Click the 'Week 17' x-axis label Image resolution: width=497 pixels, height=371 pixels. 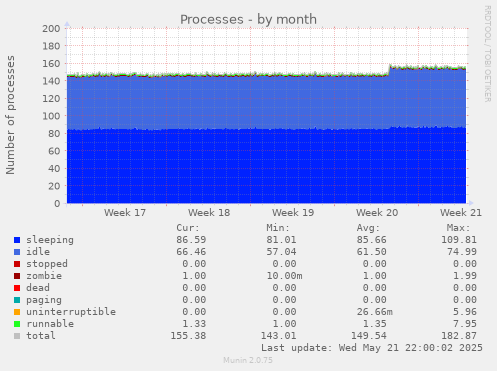point(125,213)
